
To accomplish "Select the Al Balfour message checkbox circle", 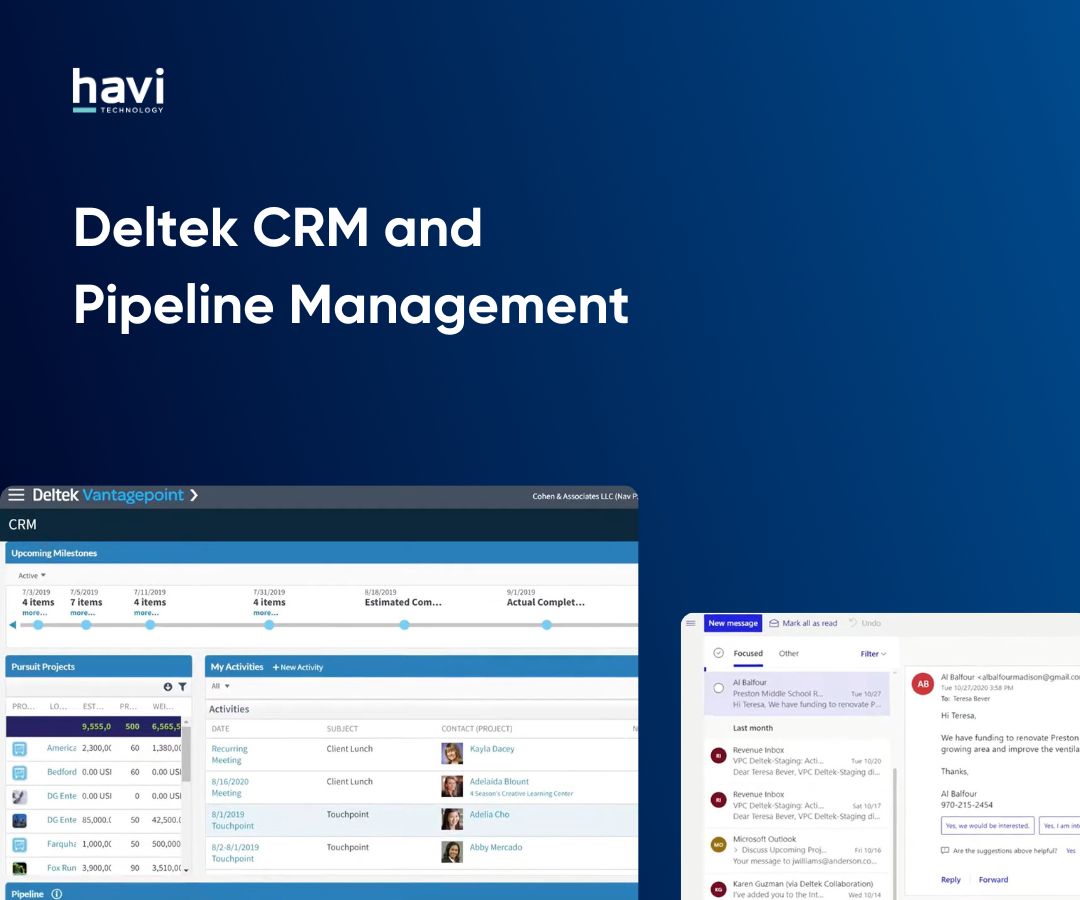I will [x=718, y=688].
